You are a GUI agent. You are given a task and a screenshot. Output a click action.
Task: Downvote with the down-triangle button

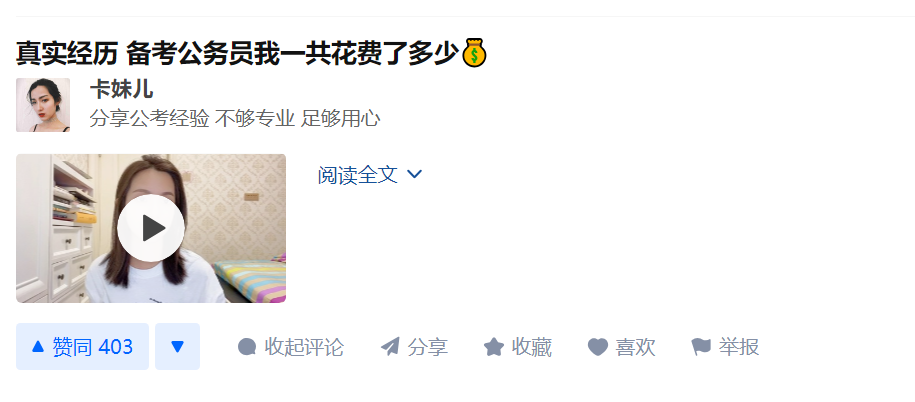(x=177, y=347)
